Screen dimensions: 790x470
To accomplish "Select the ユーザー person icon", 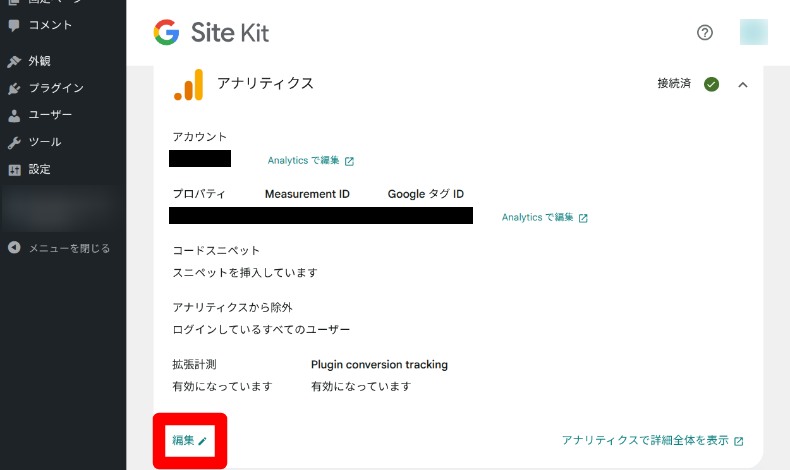I will [14, 115].
